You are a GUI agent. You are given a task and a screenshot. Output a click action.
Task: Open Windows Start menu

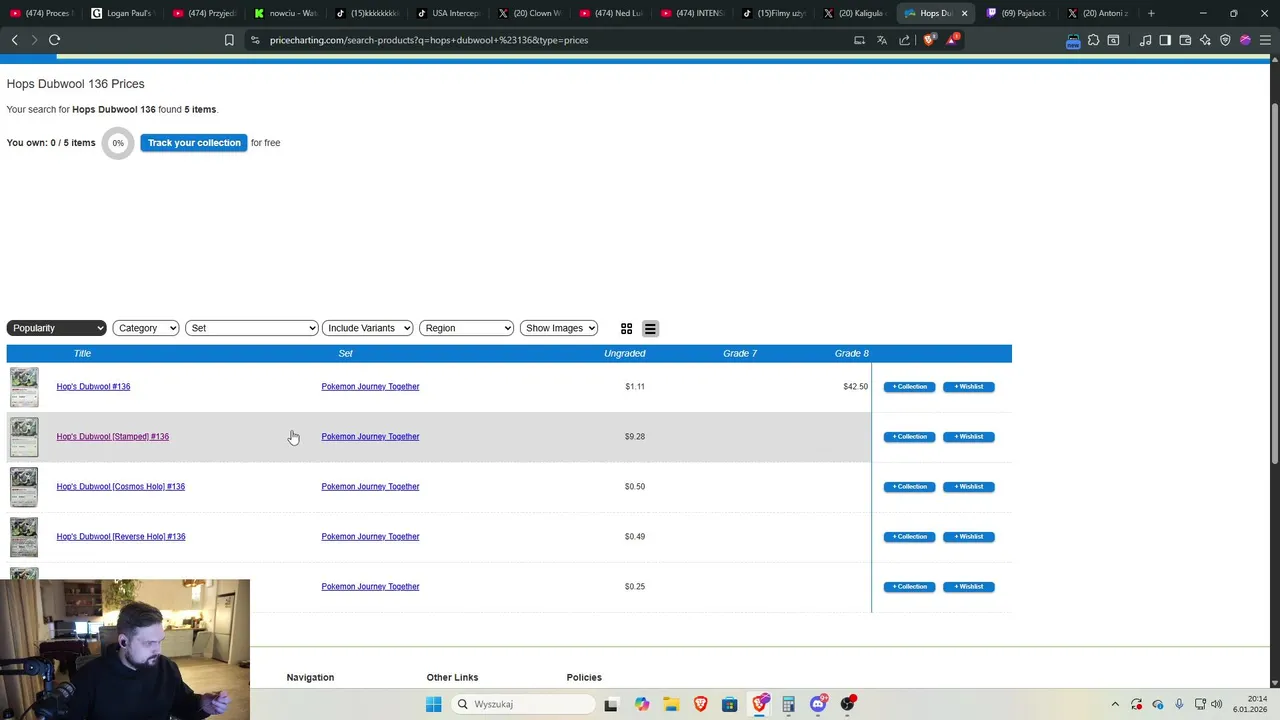pyautogui.click(x=433, y=704)
